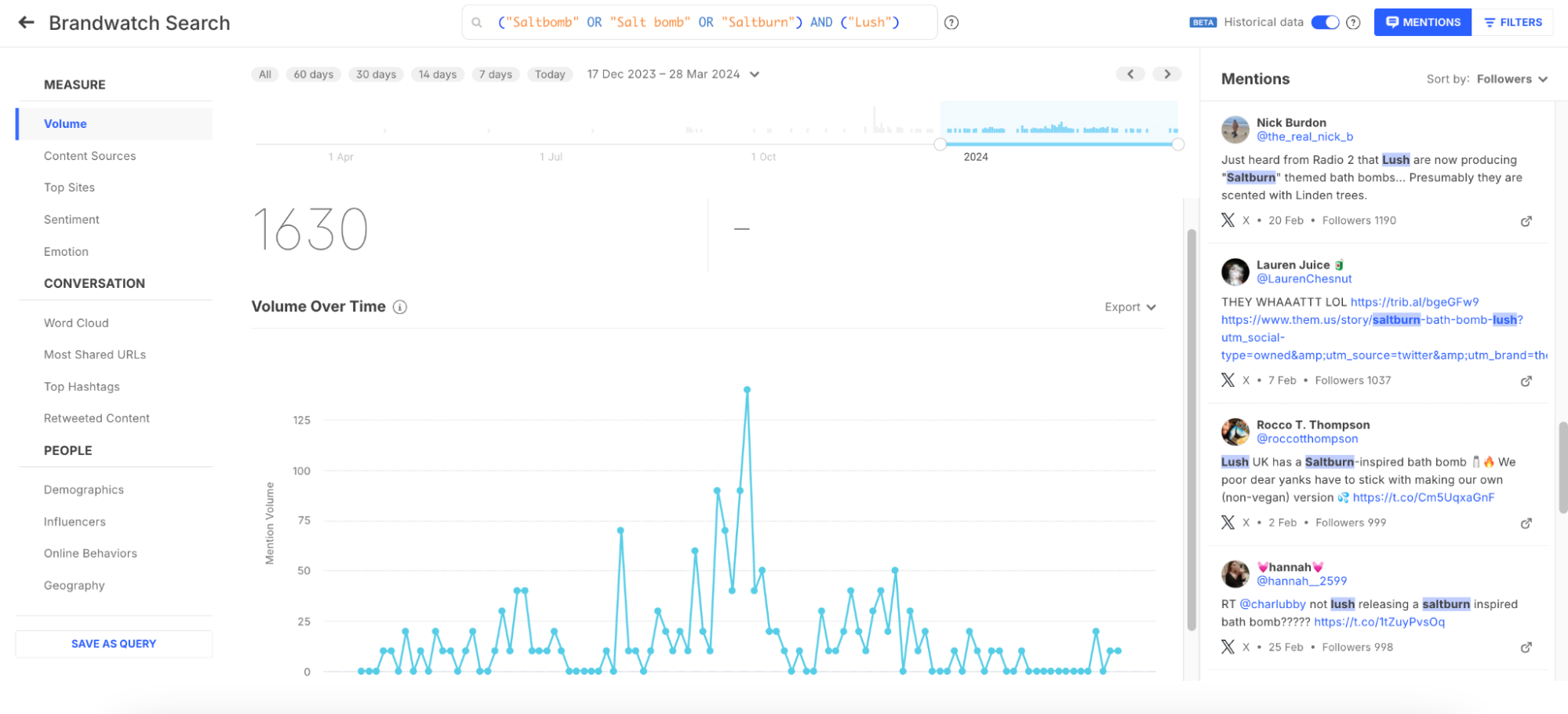Open Nick Burdon's mention external link icon

tap(1526, 221)
